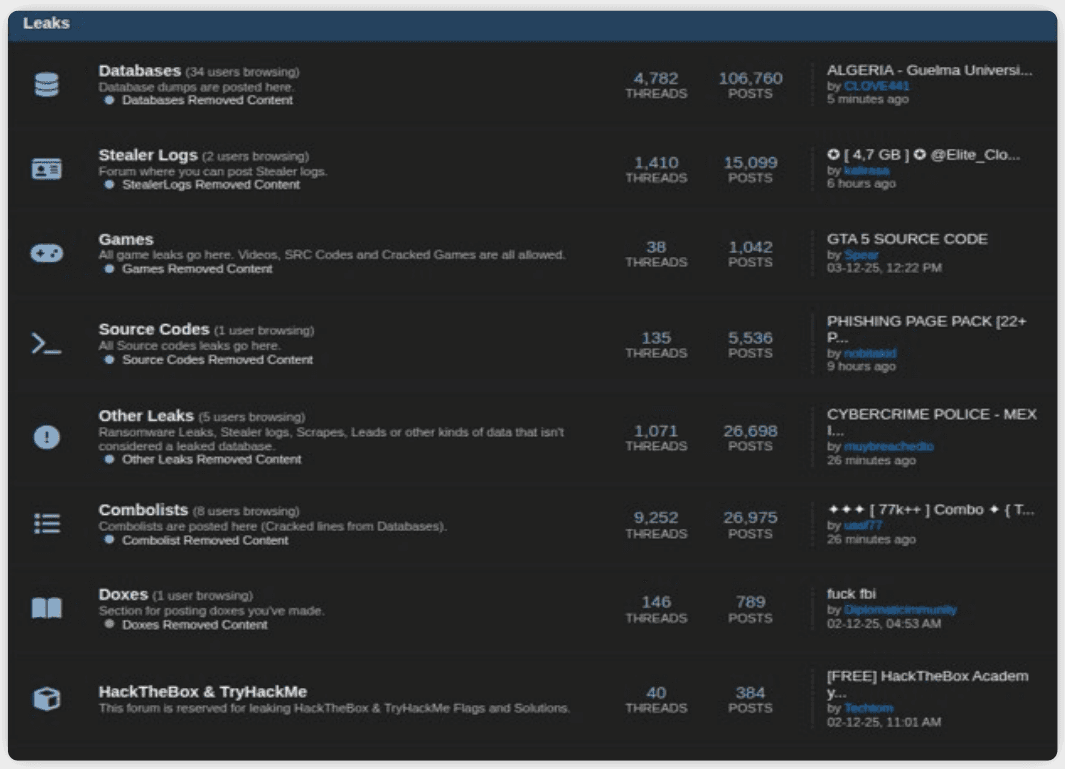This screenshot has height=769, width=1065.
Task: Open the Games forum
Action: point(126,239)
